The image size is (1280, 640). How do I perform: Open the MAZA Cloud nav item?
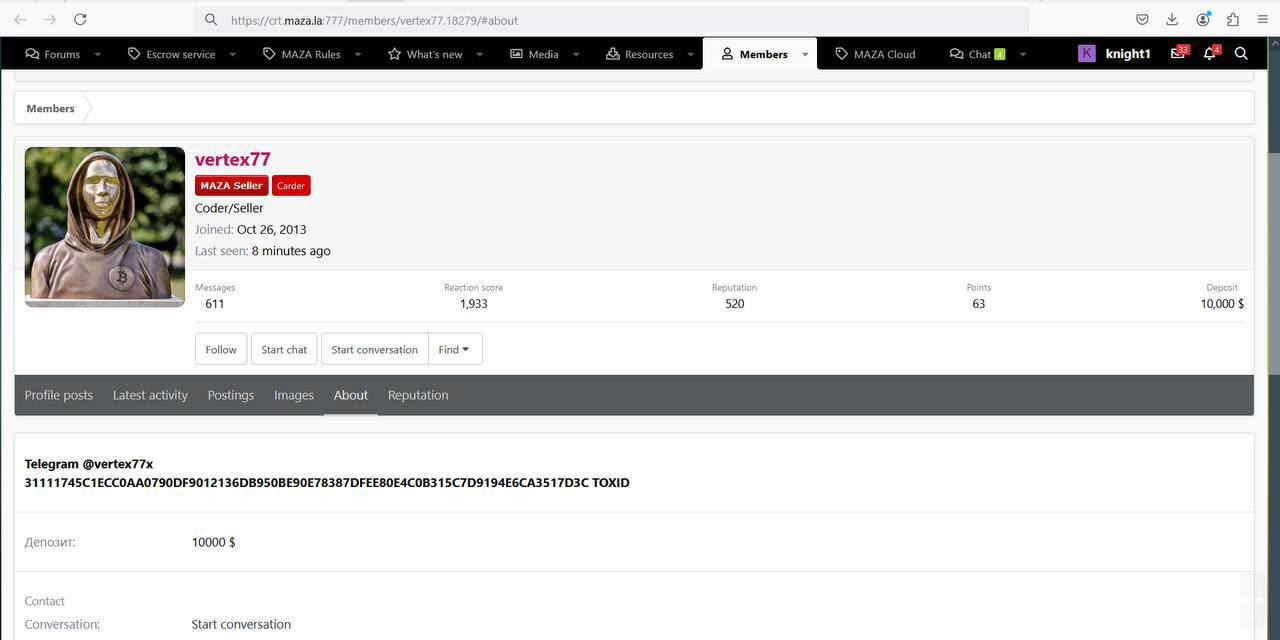click(x=875, y=54)
